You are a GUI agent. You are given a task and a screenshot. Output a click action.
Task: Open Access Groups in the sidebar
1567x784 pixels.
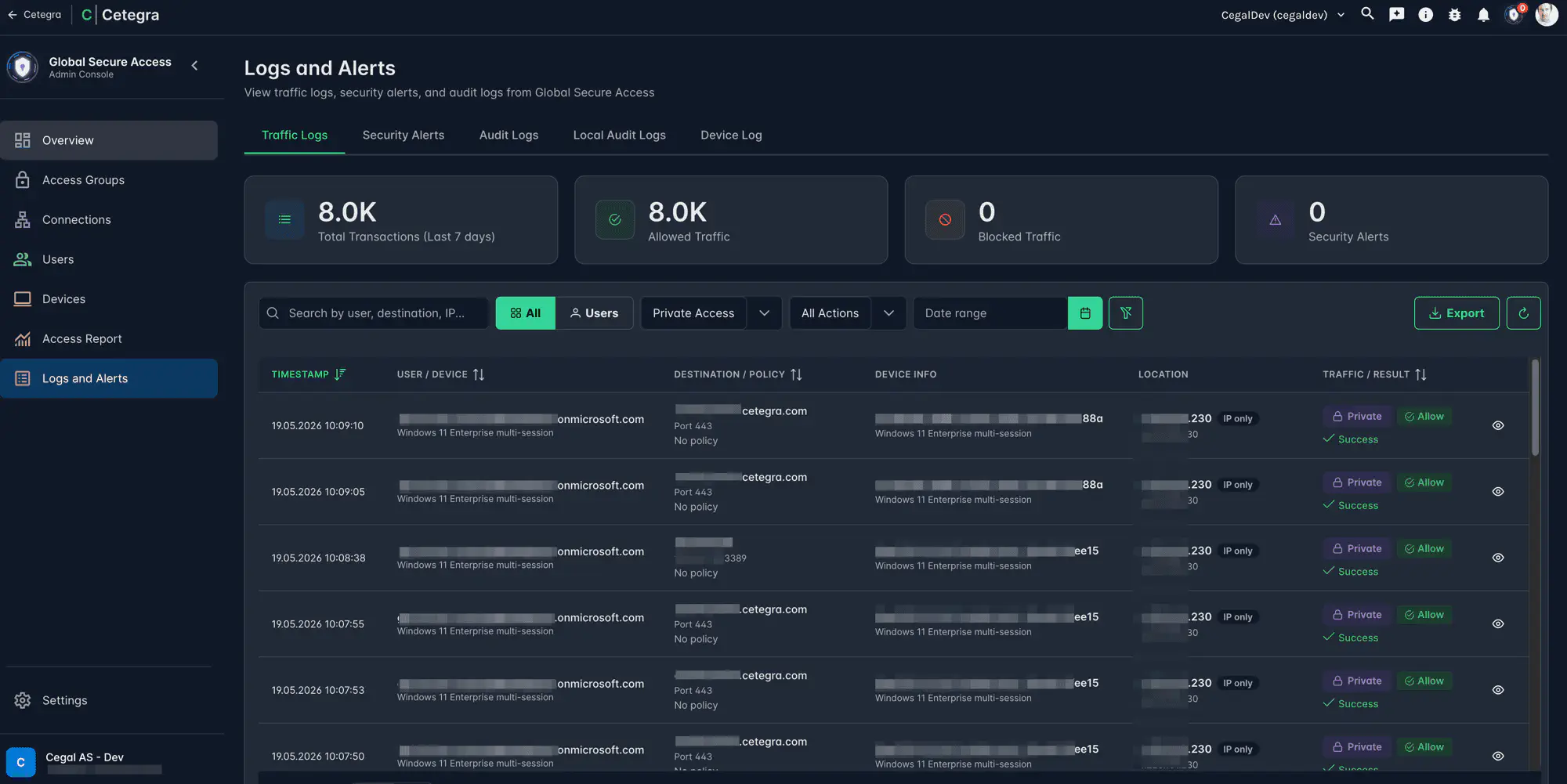(x=109, y=180)
